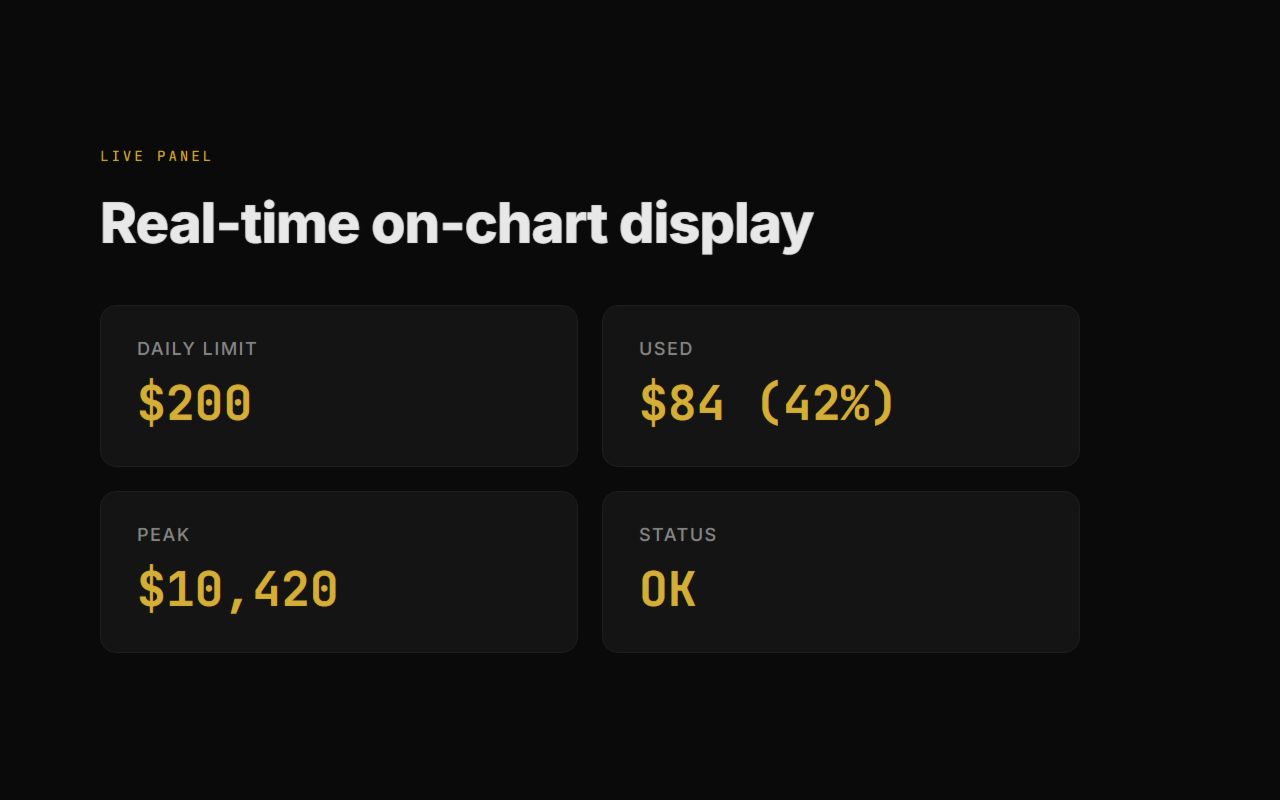The image size is (1280, 800).
Task: Click the word 'Real-time' in the heading
Action: [230, 223]
